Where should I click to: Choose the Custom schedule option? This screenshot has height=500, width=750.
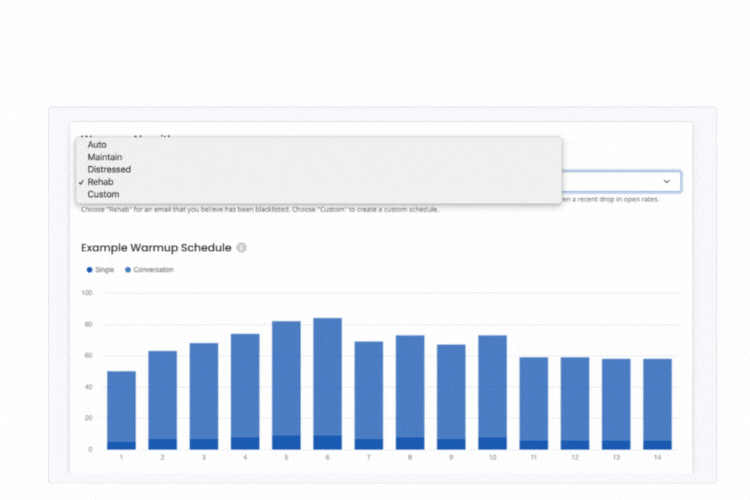319,194
